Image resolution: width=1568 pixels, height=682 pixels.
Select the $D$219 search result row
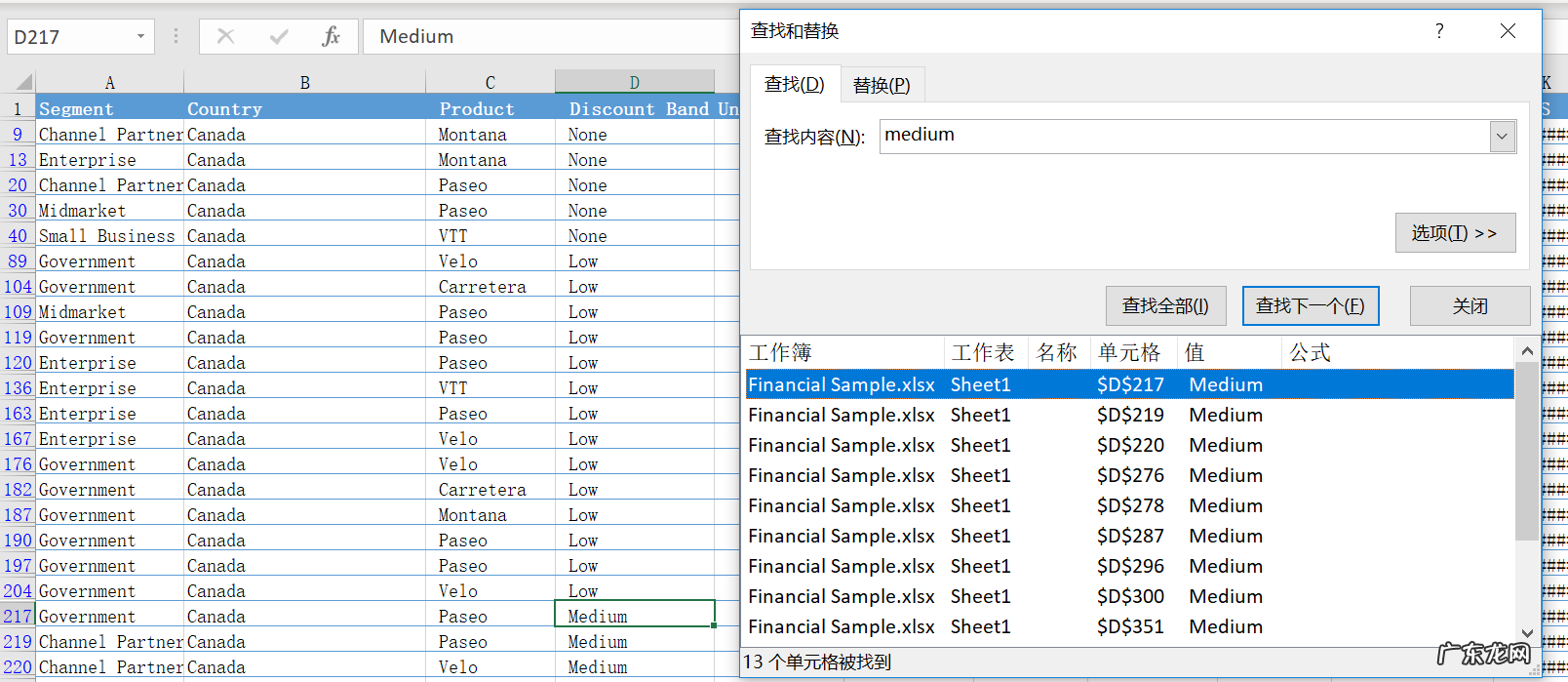click(1129, 416)
